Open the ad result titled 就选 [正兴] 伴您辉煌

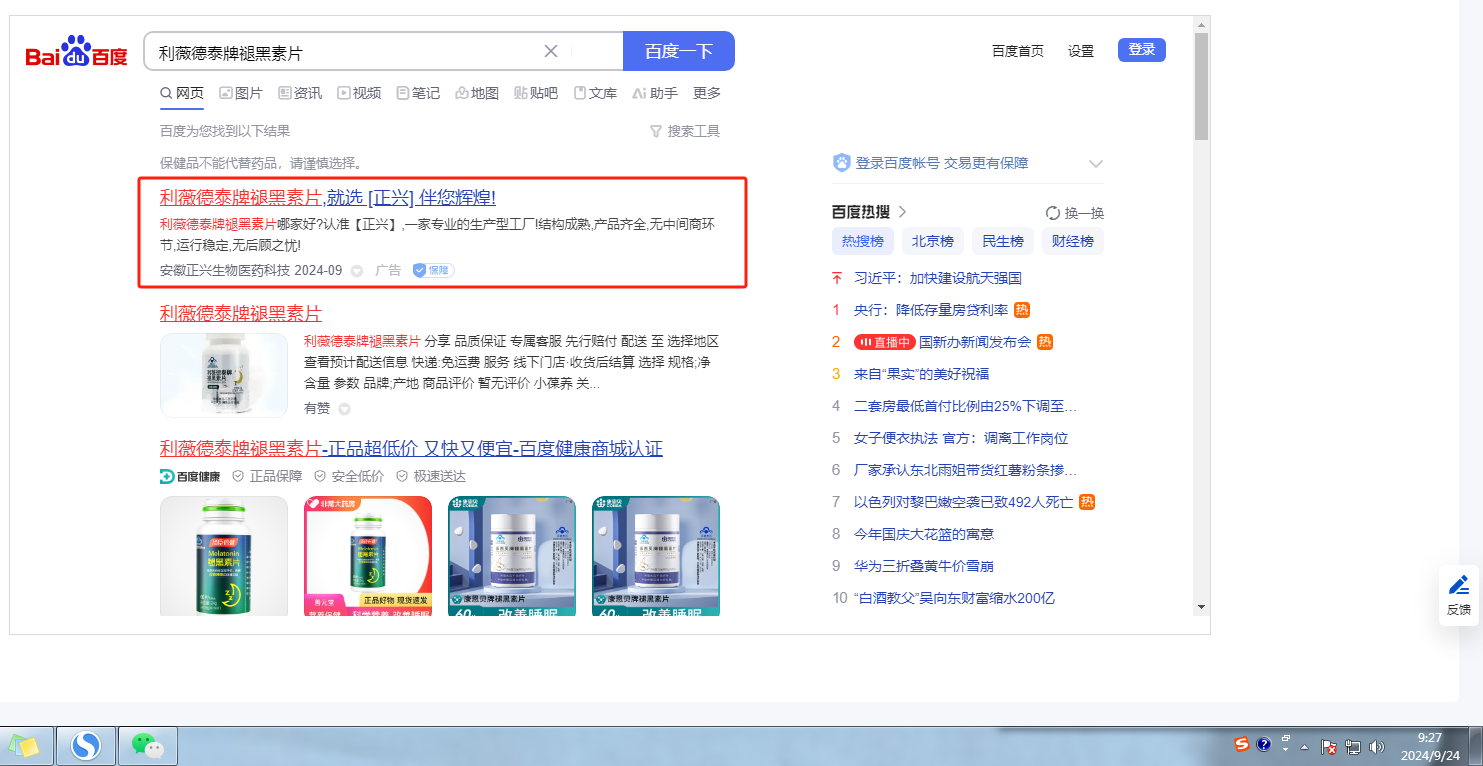[328, 197]
